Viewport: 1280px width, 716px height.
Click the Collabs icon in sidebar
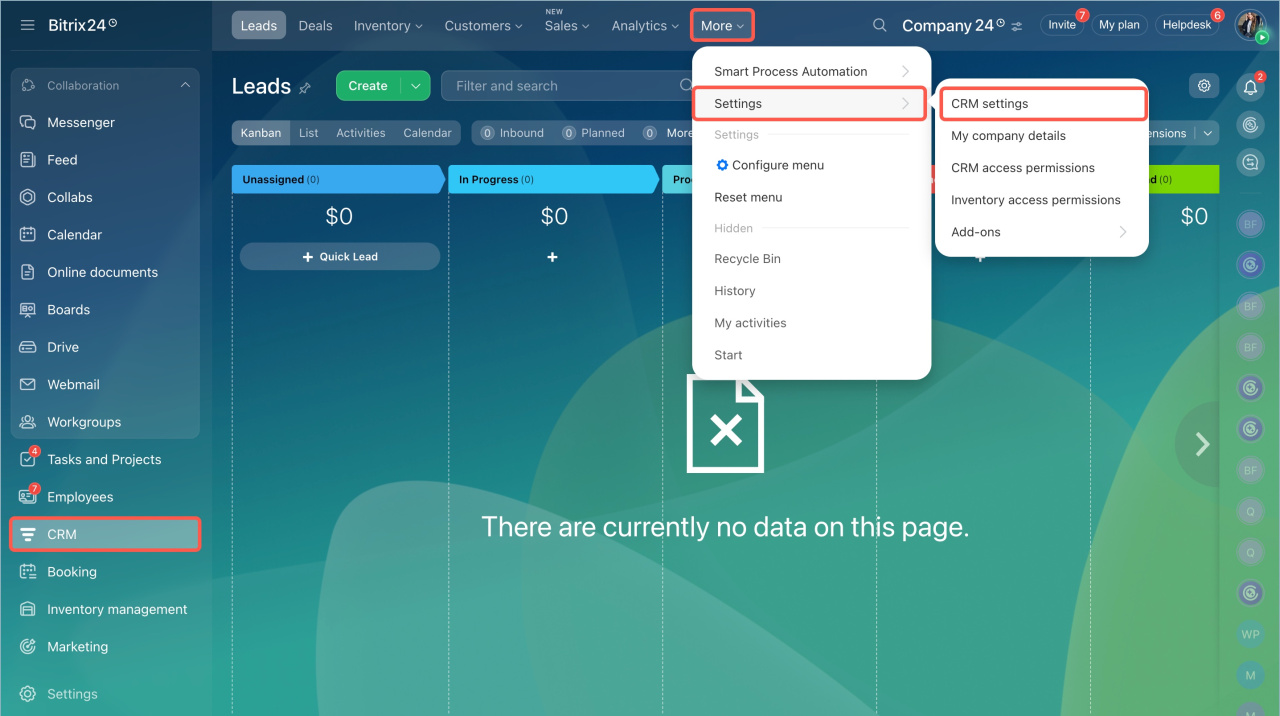click(28, 197)
